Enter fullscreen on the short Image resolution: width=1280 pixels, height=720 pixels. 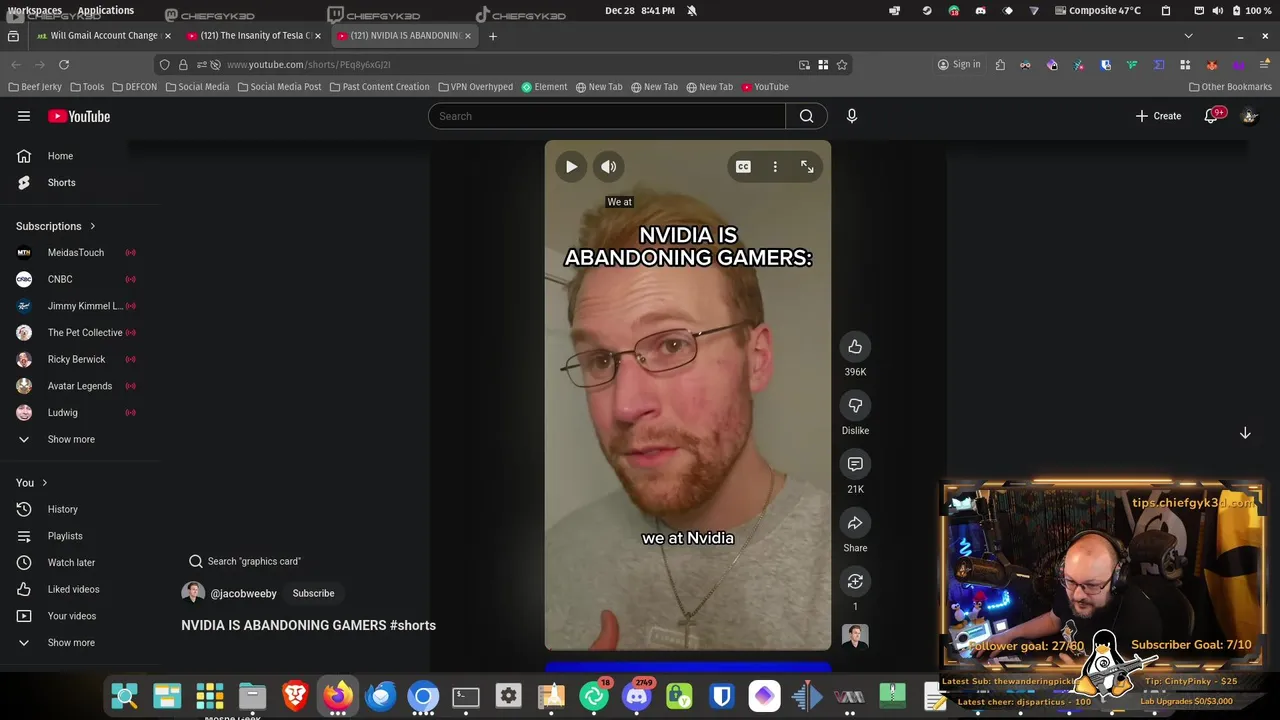point(807,167)
